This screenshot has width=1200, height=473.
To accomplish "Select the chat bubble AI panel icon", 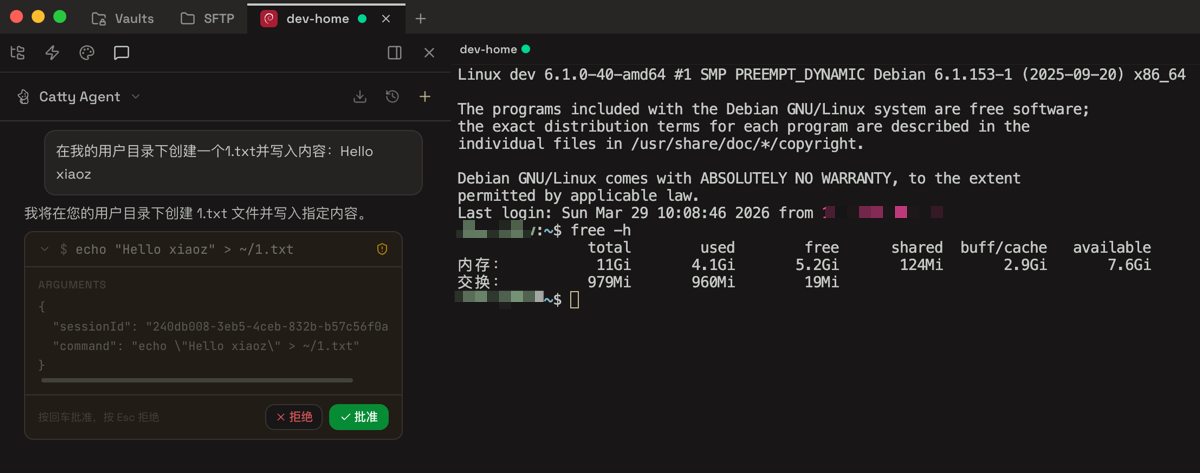I will tap(121, 53).
